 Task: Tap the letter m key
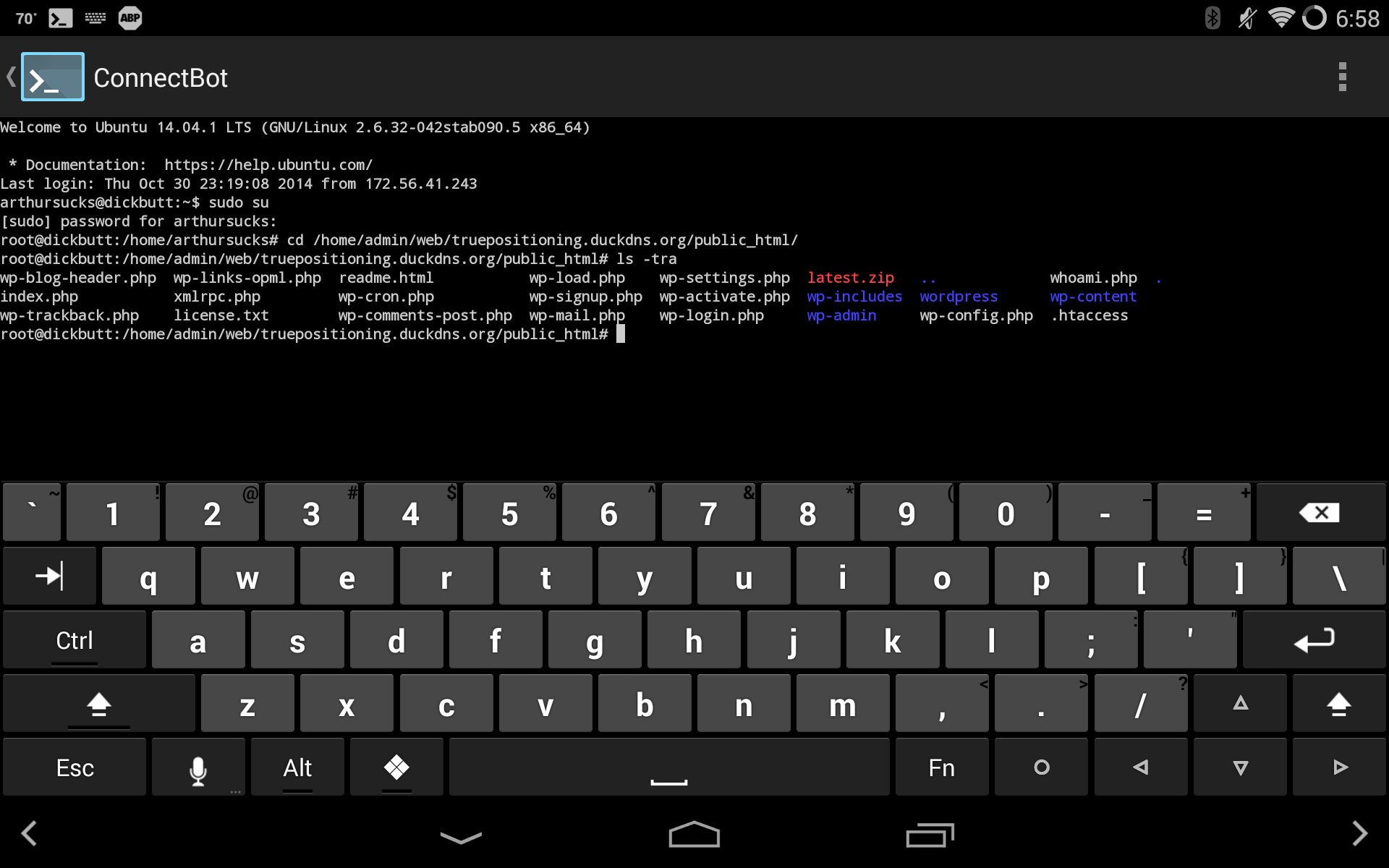coord(843,704)
